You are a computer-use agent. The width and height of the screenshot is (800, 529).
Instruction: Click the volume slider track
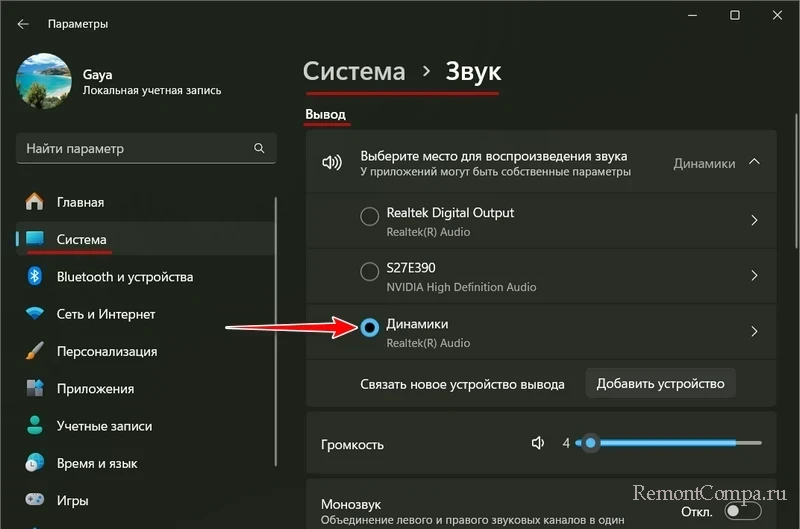coord(680,443)
